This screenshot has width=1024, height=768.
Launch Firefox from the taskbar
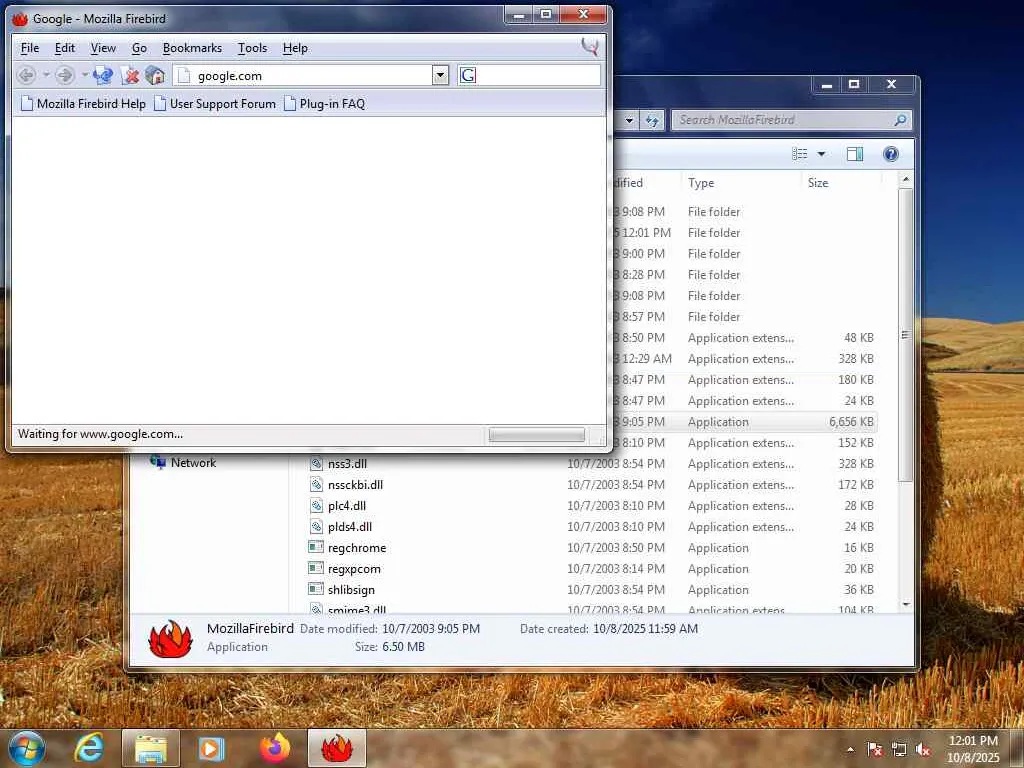(275, 748)
